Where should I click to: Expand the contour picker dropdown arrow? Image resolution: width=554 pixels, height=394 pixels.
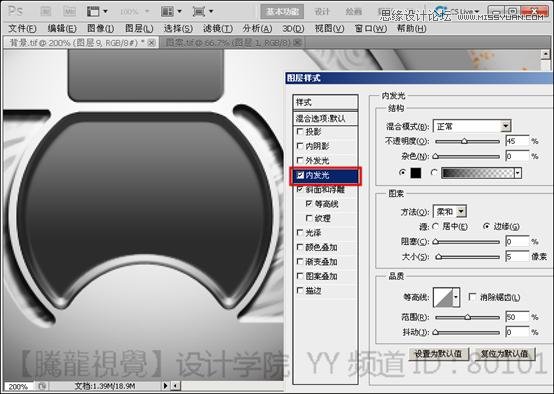(456, 297)
